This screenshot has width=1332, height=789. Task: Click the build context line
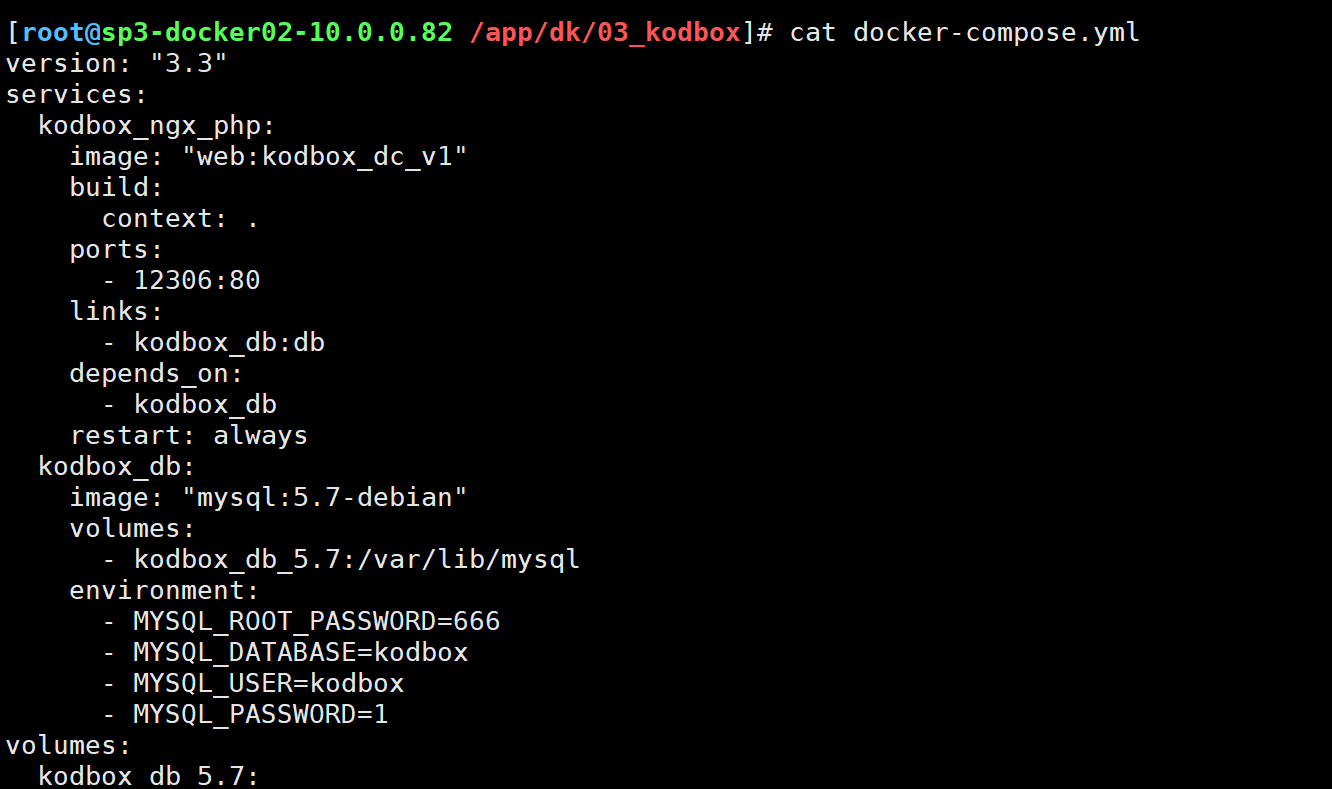click(180, 219)
